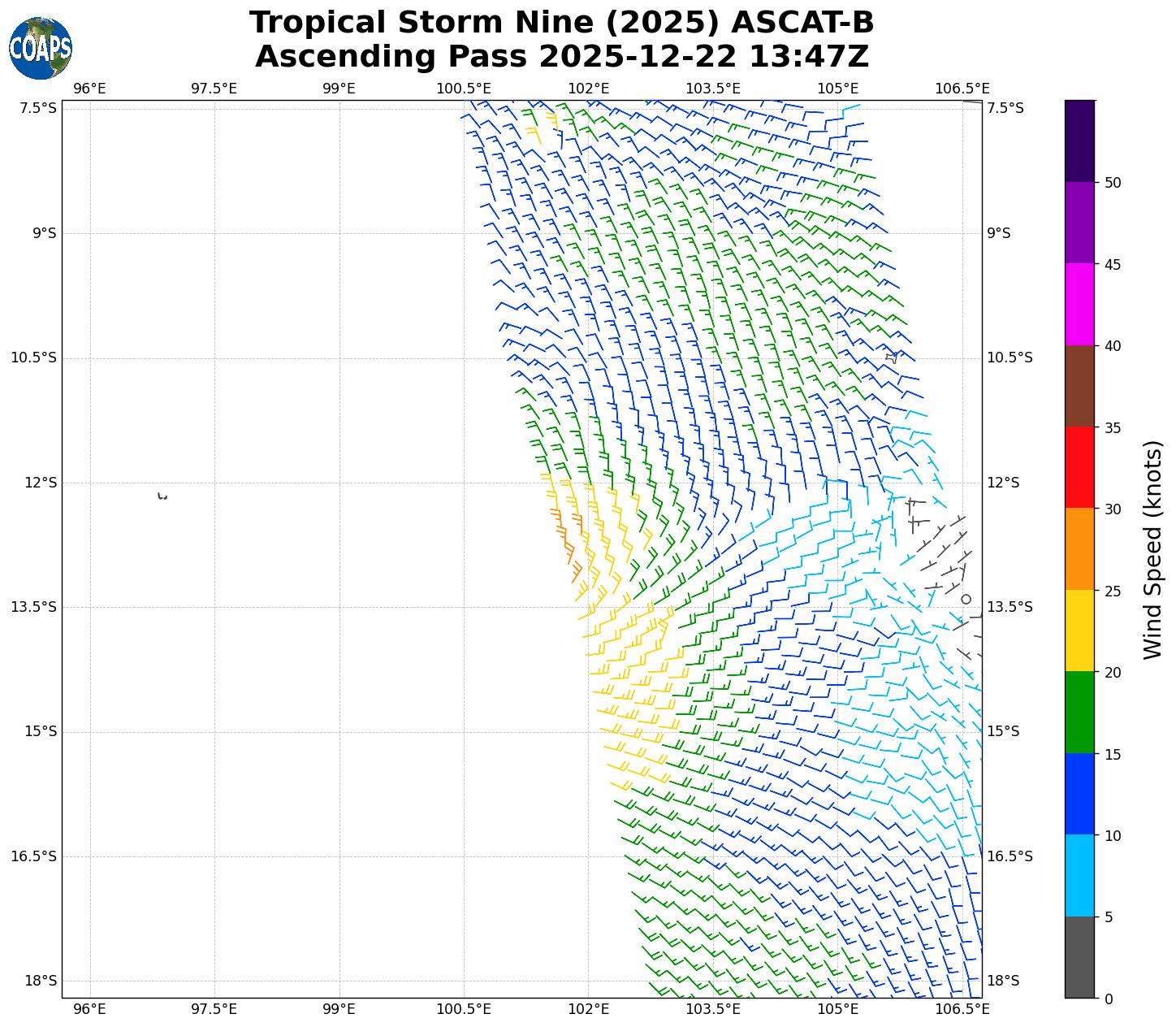
Task: Click the gray calm-wind circle marker
Action: (x=966, y=599)
